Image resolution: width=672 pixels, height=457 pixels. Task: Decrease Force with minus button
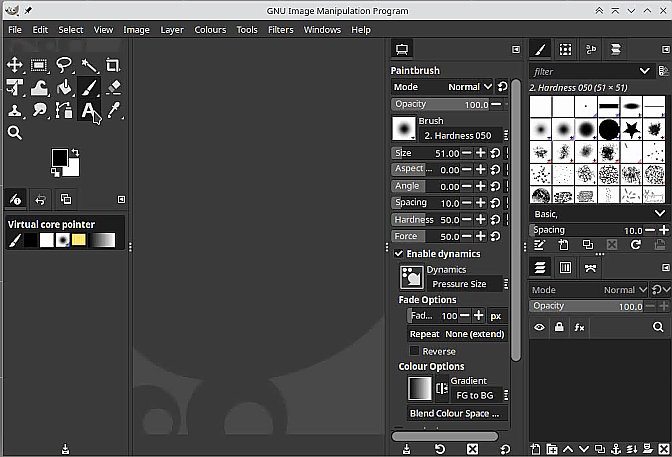(467, 236)
